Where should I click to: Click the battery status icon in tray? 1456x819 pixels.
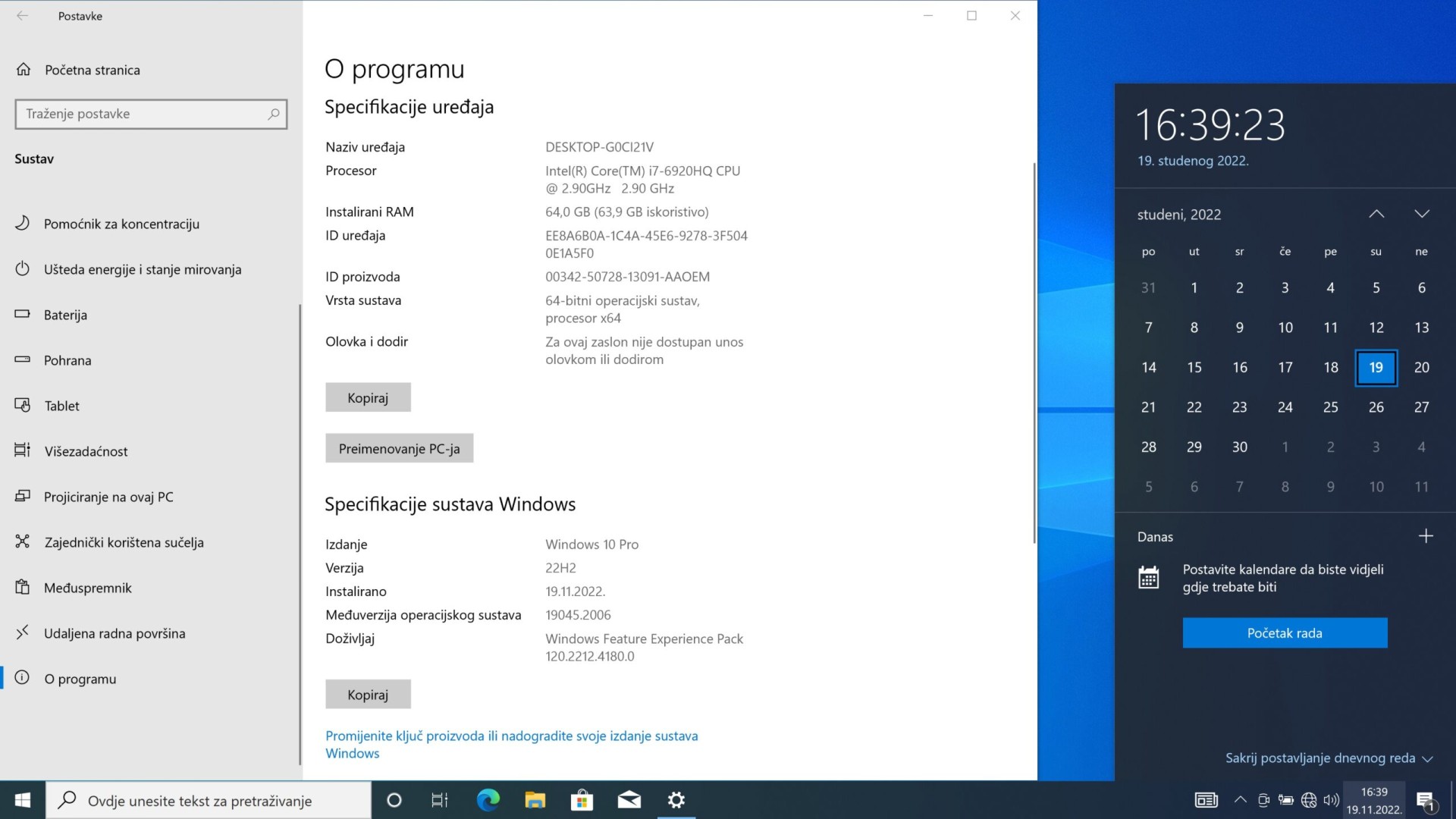coord(1286,800)
